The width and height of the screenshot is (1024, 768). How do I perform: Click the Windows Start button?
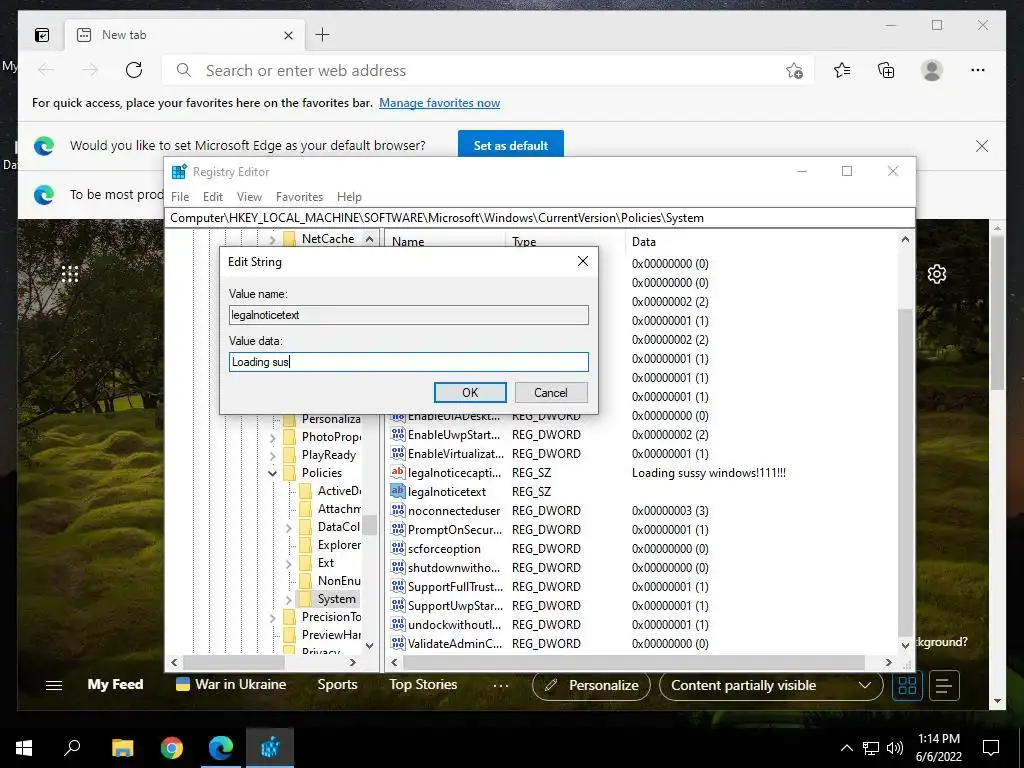[x=24, y=748]
